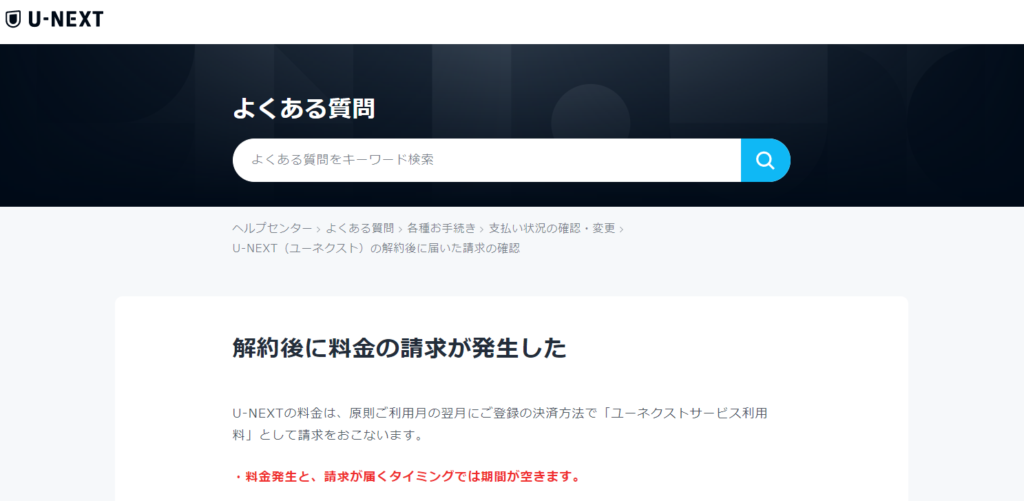Open the よくある質問 breadcrumb link
This screenshot has height=501, width=1024.
coord(360,229)
